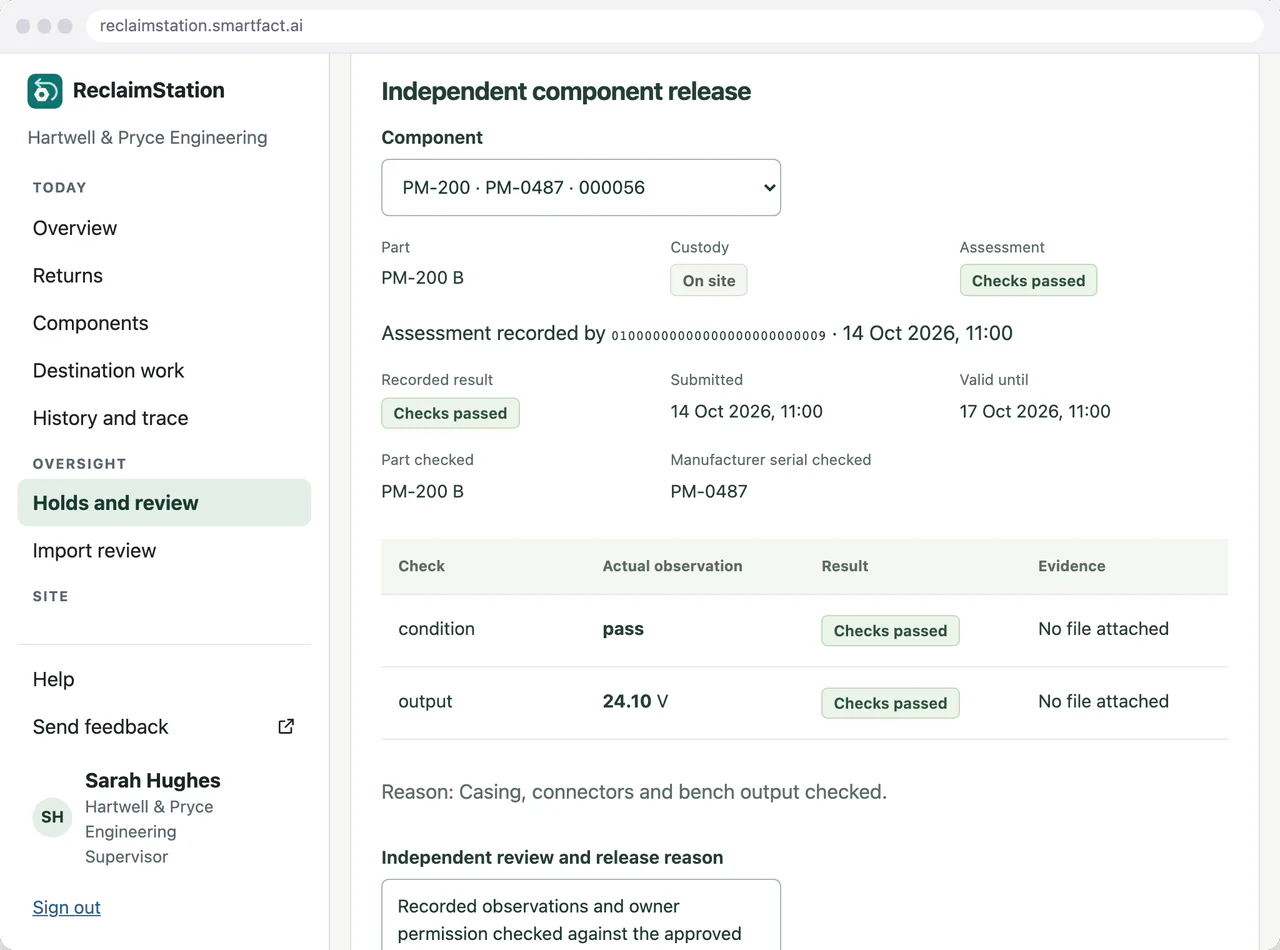
Task: Click the Actual observation column header
Action: 673,566
